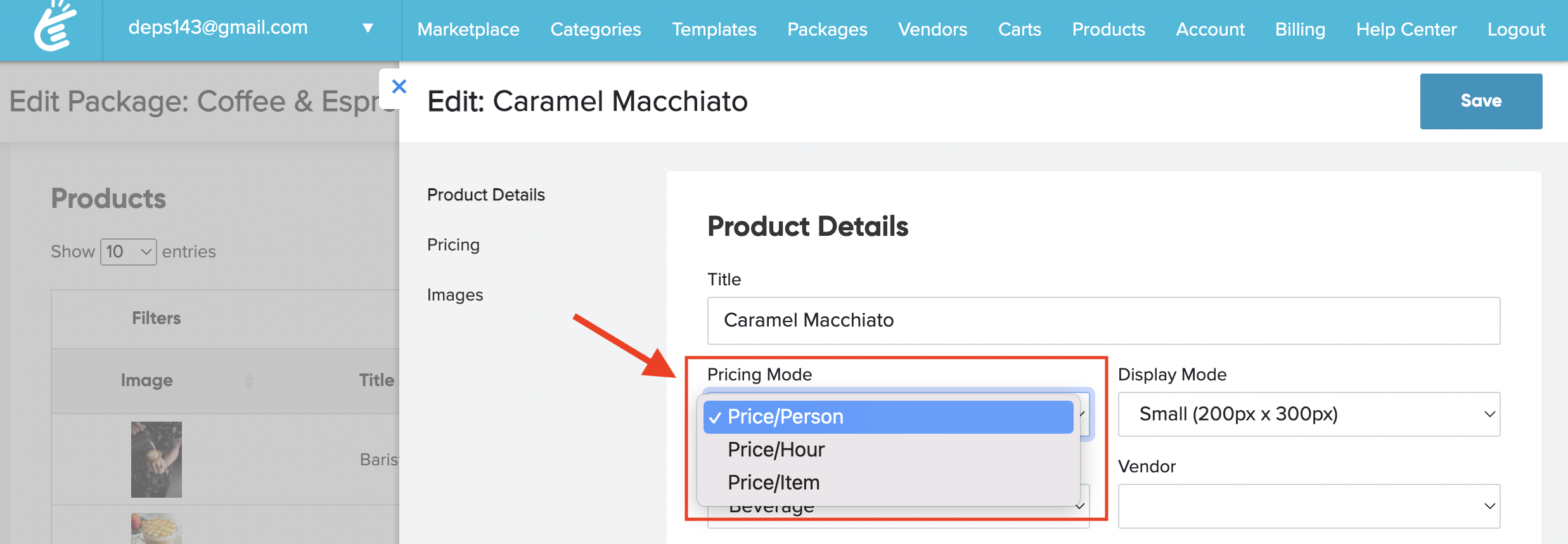Choose Price/Item from pricing list
Screen dimensions: 1568x544
(773, 482)
